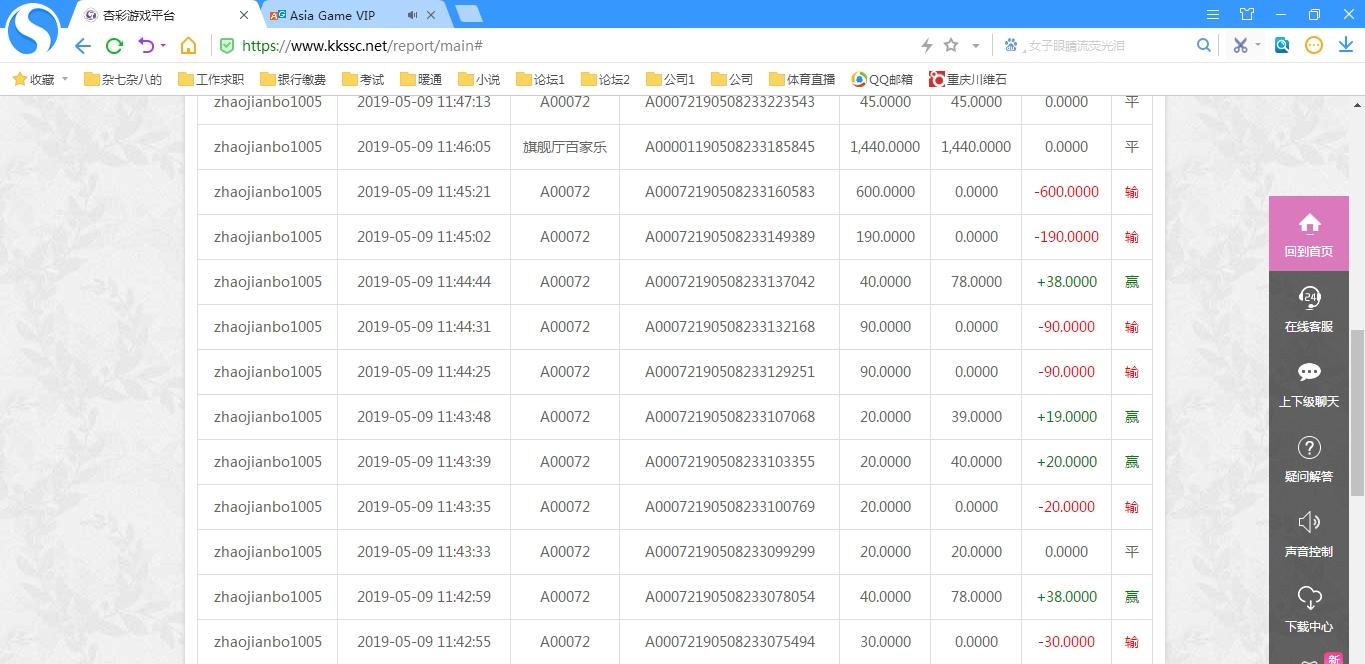Open 上下级聊天 chat panel
This screenshot has height=664, width=1365.
(1309, 383)
